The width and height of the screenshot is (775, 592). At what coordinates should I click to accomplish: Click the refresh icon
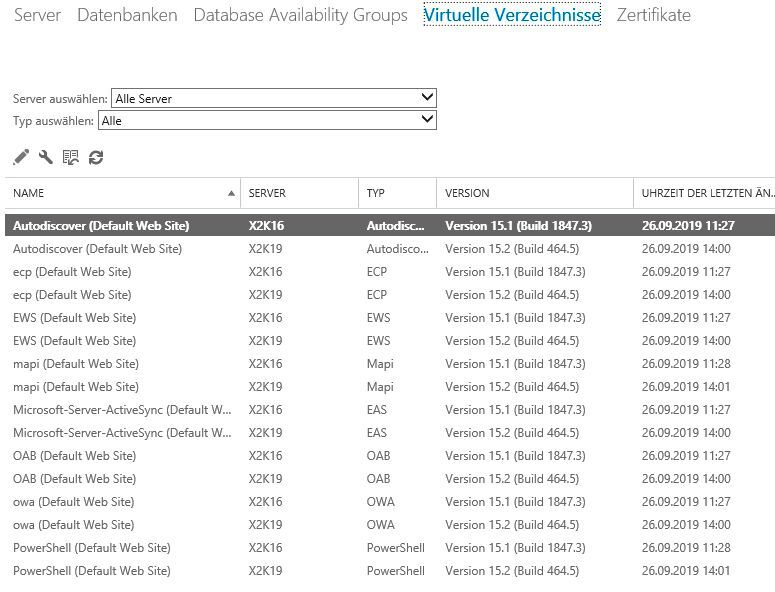96,158
